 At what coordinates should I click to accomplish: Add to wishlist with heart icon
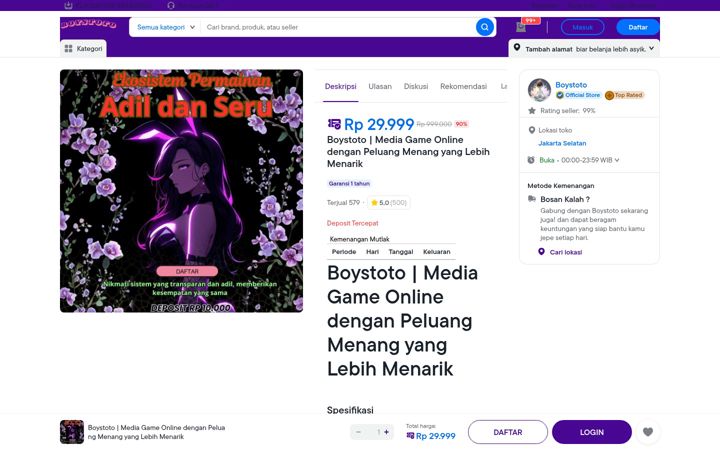pos(648,432)
